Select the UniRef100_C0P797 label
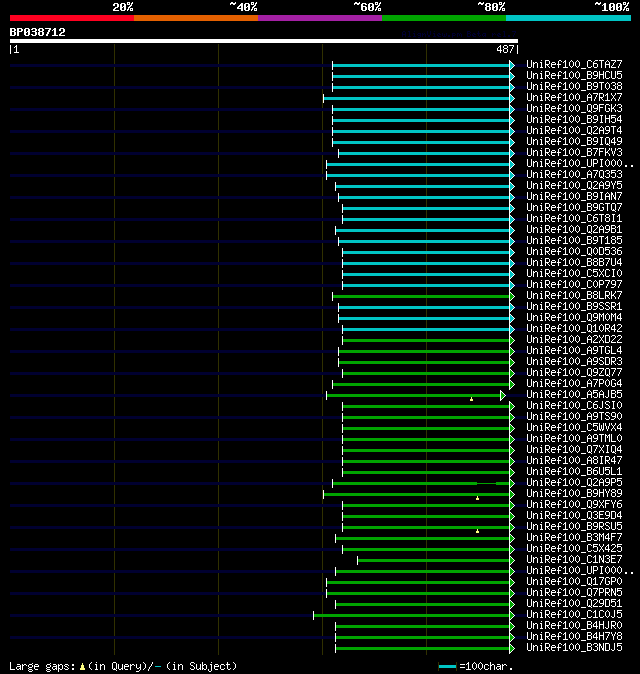640x674 pixels. click(574, 285)
